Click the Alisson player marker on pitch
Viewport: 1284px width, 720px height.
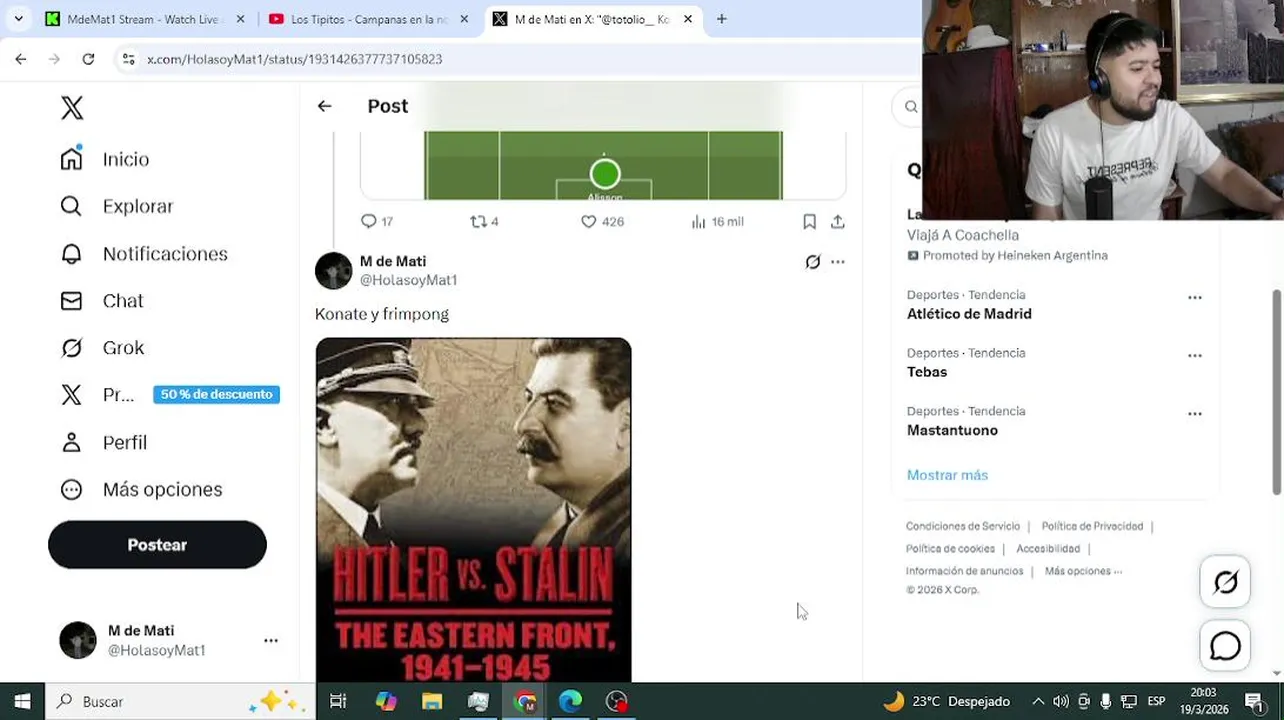[x=605, y=175]
